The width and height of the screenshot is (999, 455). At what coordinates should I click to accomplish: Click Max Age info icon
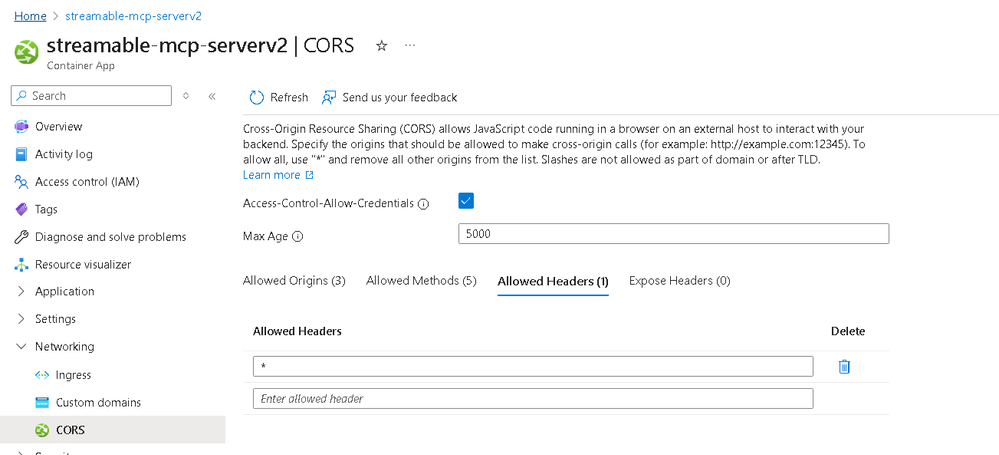[x=297, y=237]
